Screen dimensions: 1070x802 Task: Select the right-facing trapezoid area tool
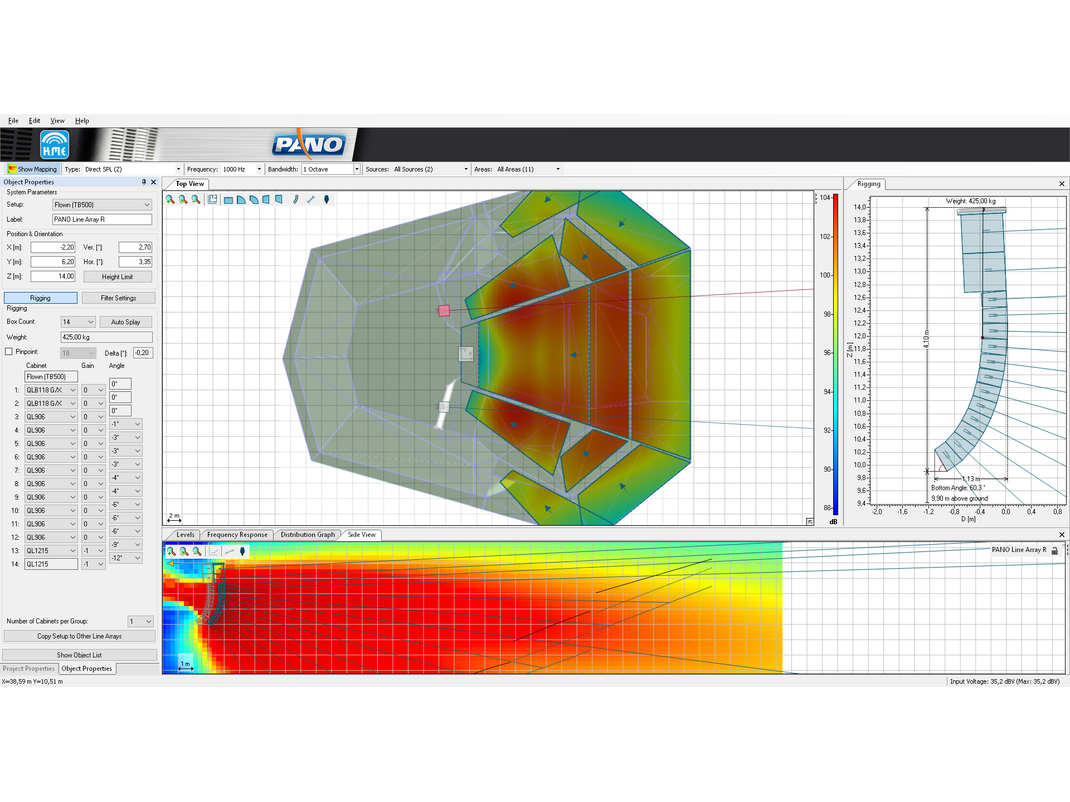(278, 200)
